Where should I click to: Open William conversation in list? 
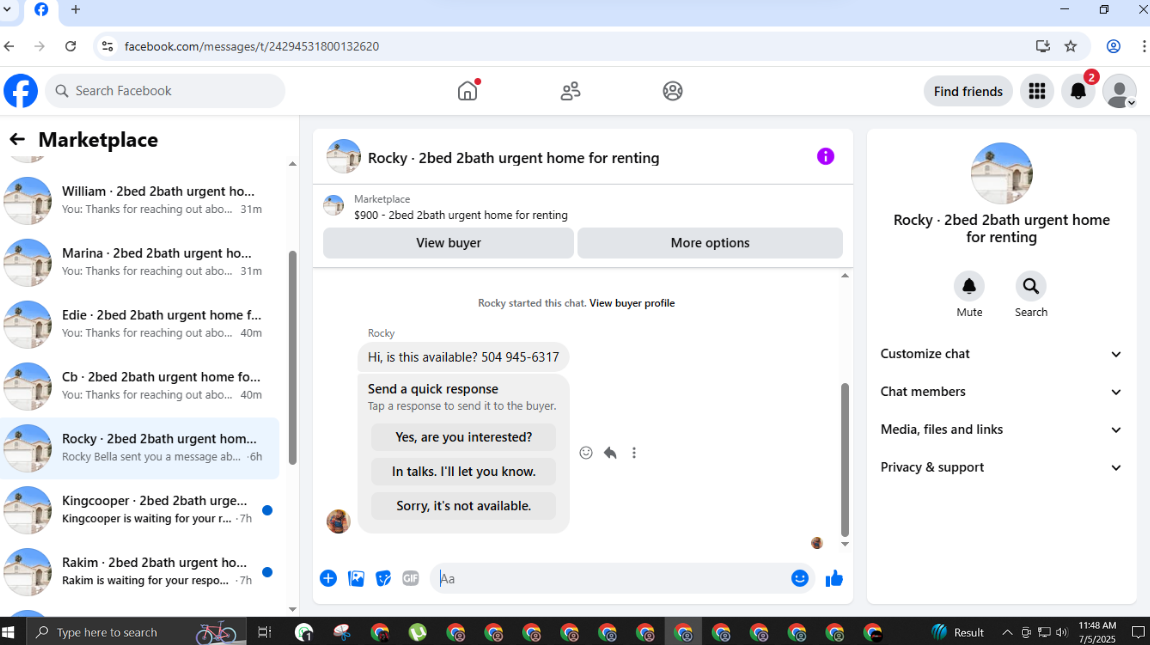coord(139,200)
